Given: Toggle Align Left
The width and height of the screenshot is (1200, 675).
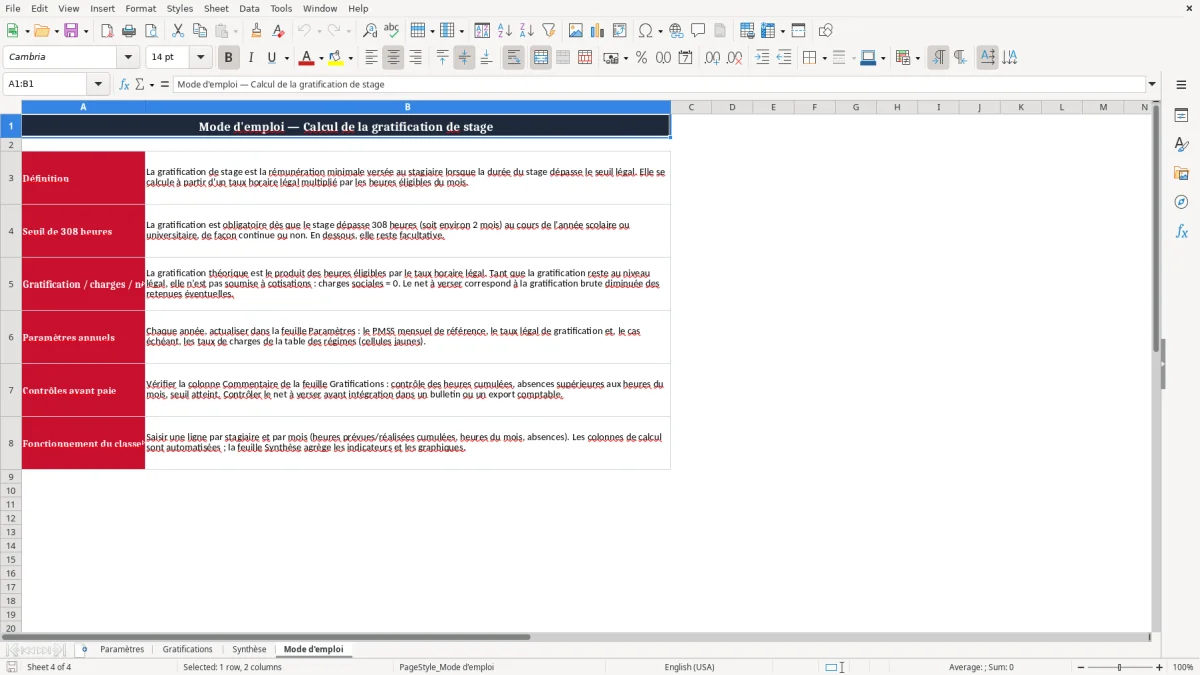Looking at the screenshot, I should [x=371, y=58].
